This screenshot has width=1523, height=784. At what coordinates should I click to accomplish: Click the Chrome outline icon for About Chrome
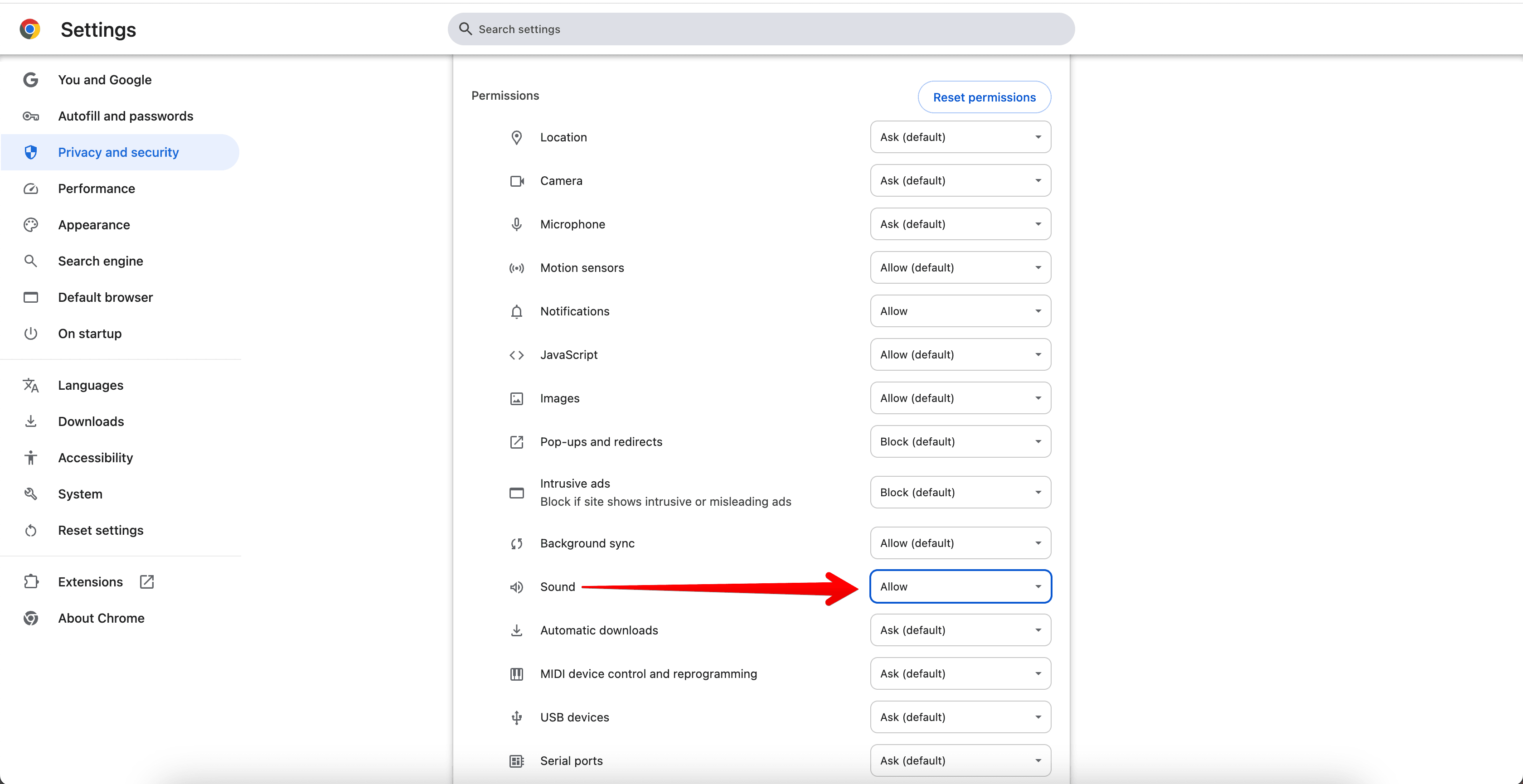coord(31,618)
